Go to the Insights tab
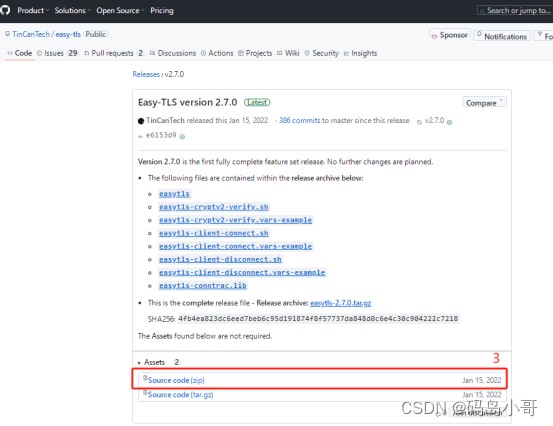This screenshot has height=426, width=553. click(x=360, y=53)
